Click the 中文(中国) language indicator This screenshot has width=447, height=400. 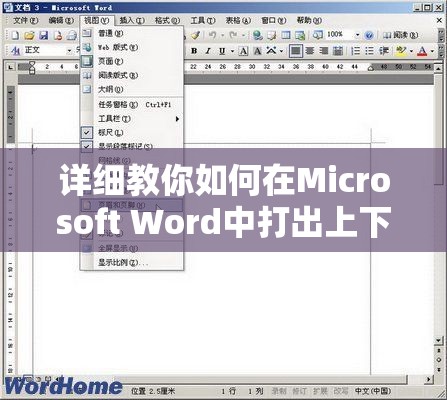point(373,391)
